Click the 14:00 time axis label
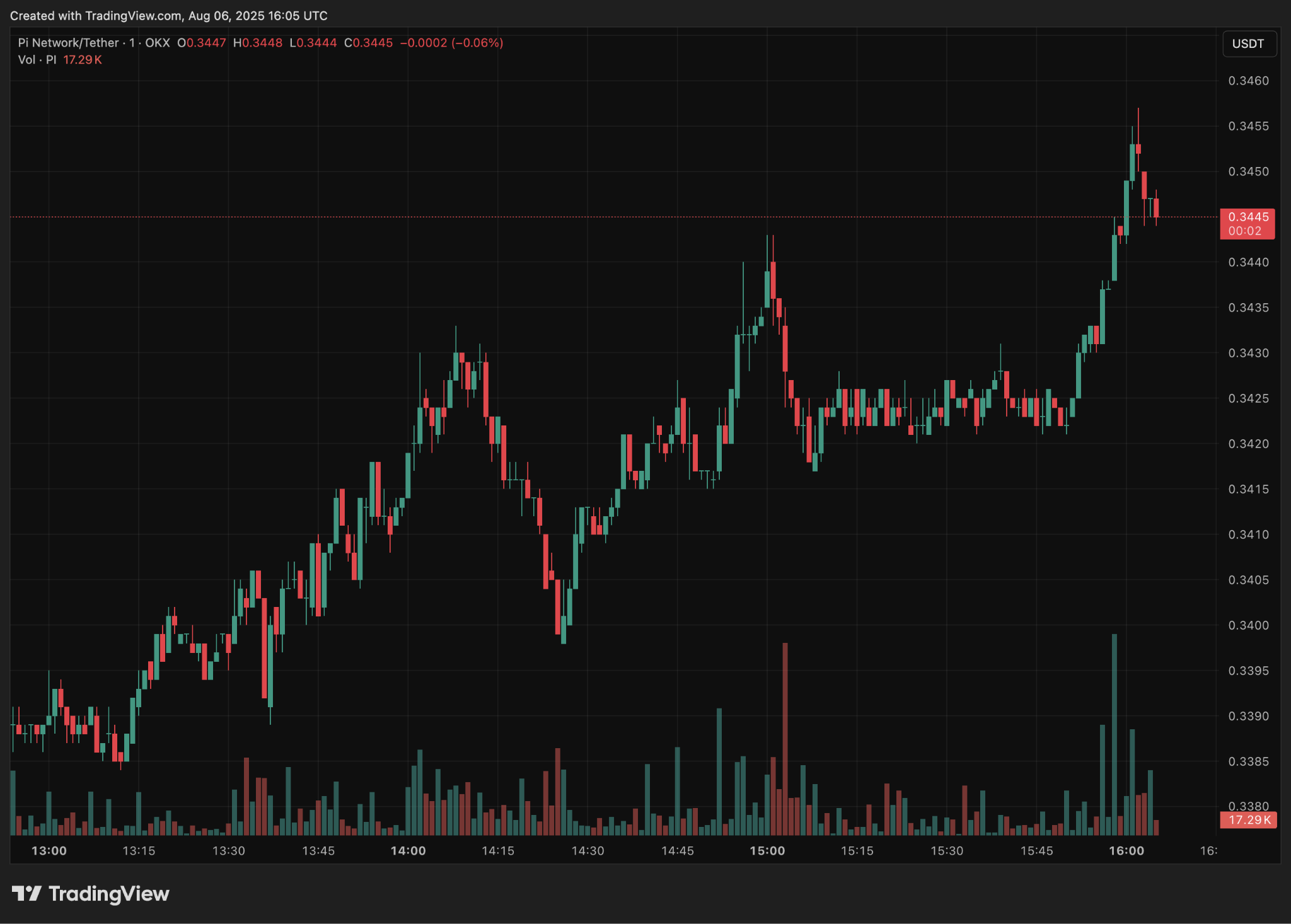The image size is (1291, 924). [x=408, y=851]
